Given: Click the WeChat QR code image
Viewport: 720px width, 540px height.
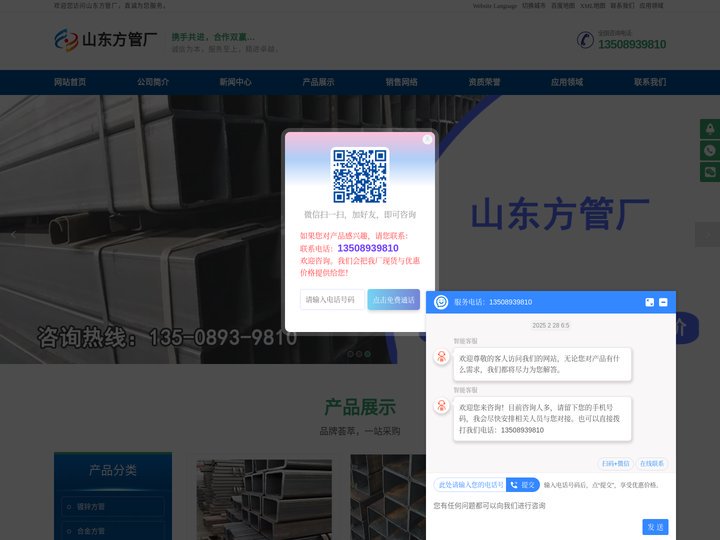Looking at the screenshot, I should pos(360,175).
